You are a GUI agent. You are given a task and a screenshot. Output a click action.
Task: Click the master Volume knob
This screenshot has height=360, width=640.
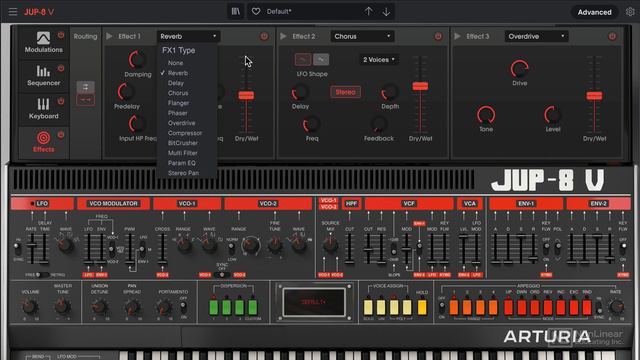click(x=30, y=306)
